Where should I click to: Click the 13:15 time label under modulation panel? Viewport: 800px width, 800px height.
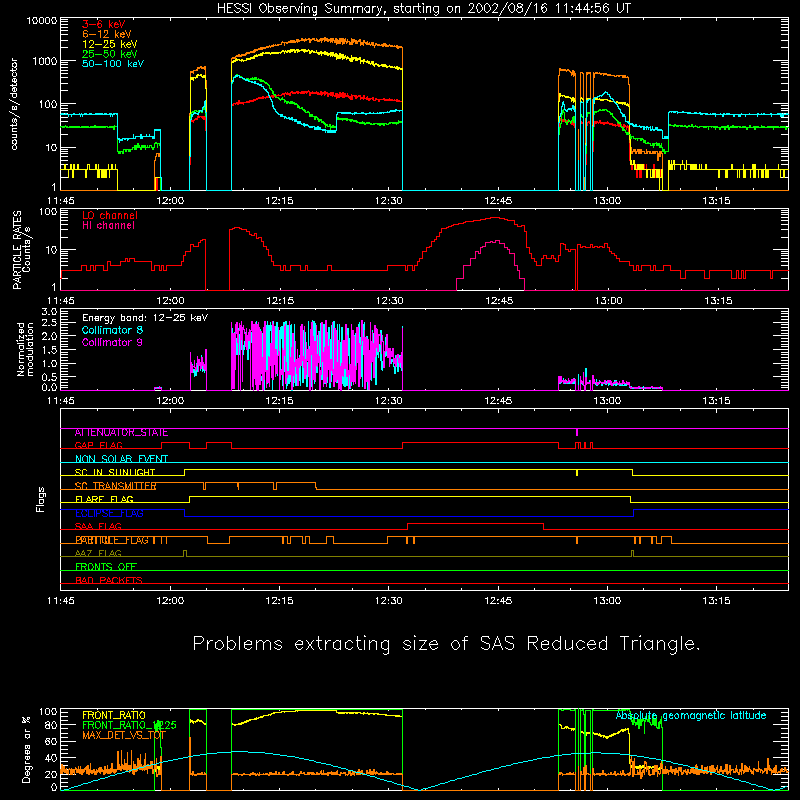tap(716, 401)
